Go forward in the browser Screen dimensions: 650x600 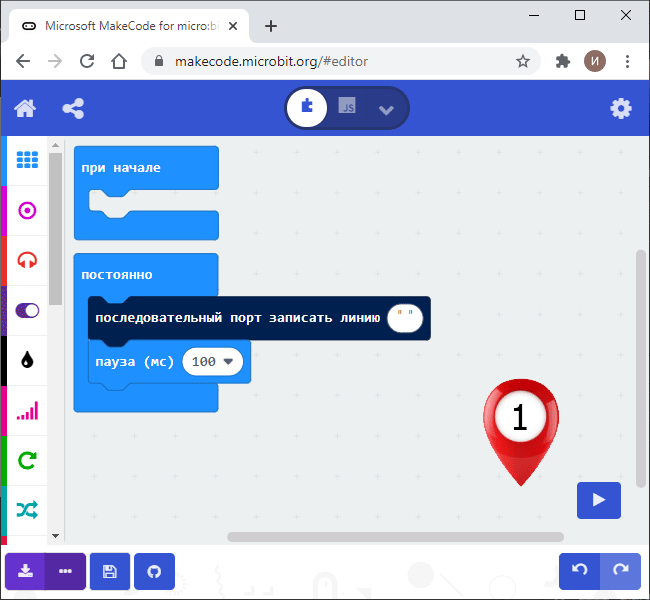pyautogui.click(x=55, y=61)
